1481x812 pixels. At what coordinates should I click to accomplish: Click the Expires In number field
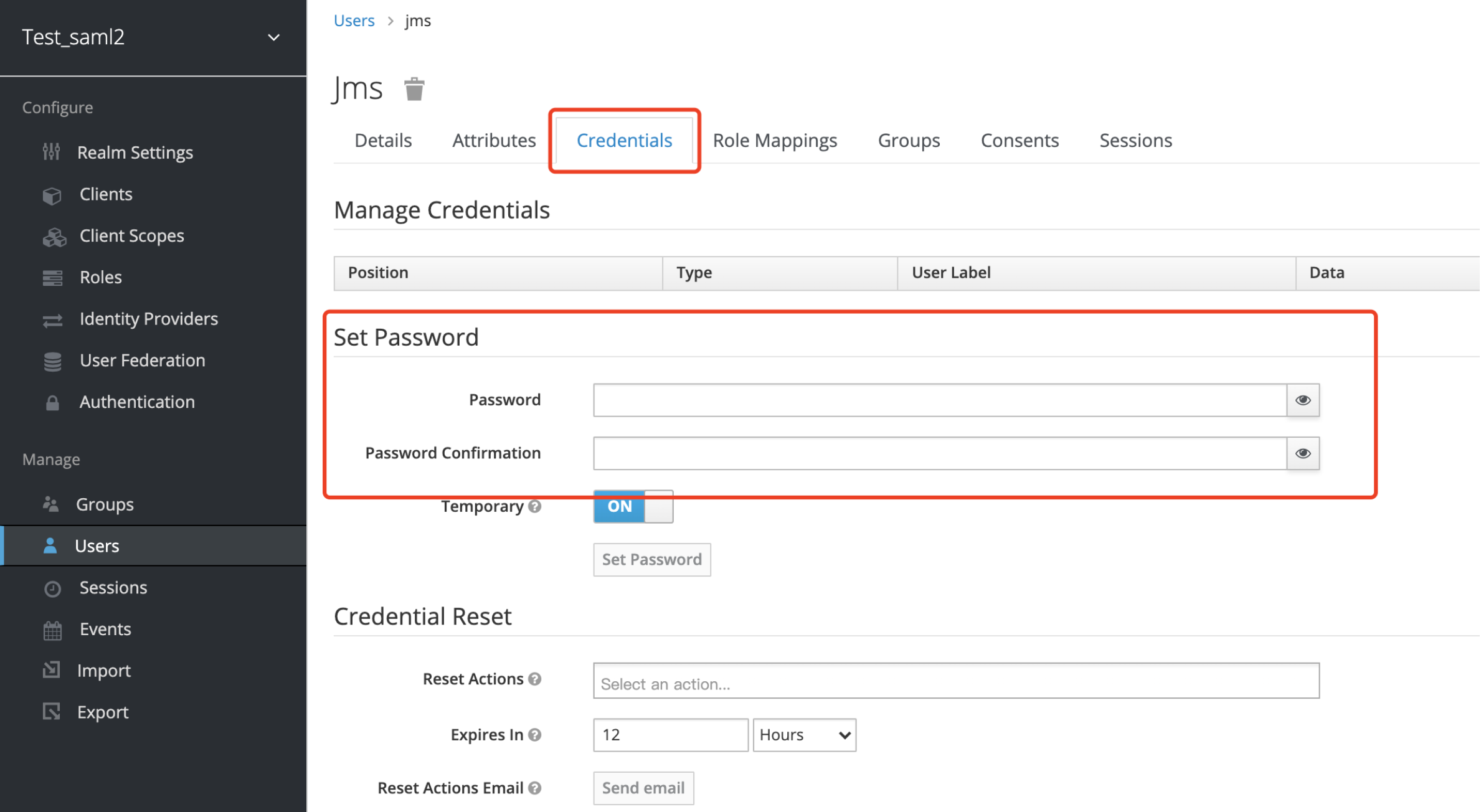pos(671,735)
